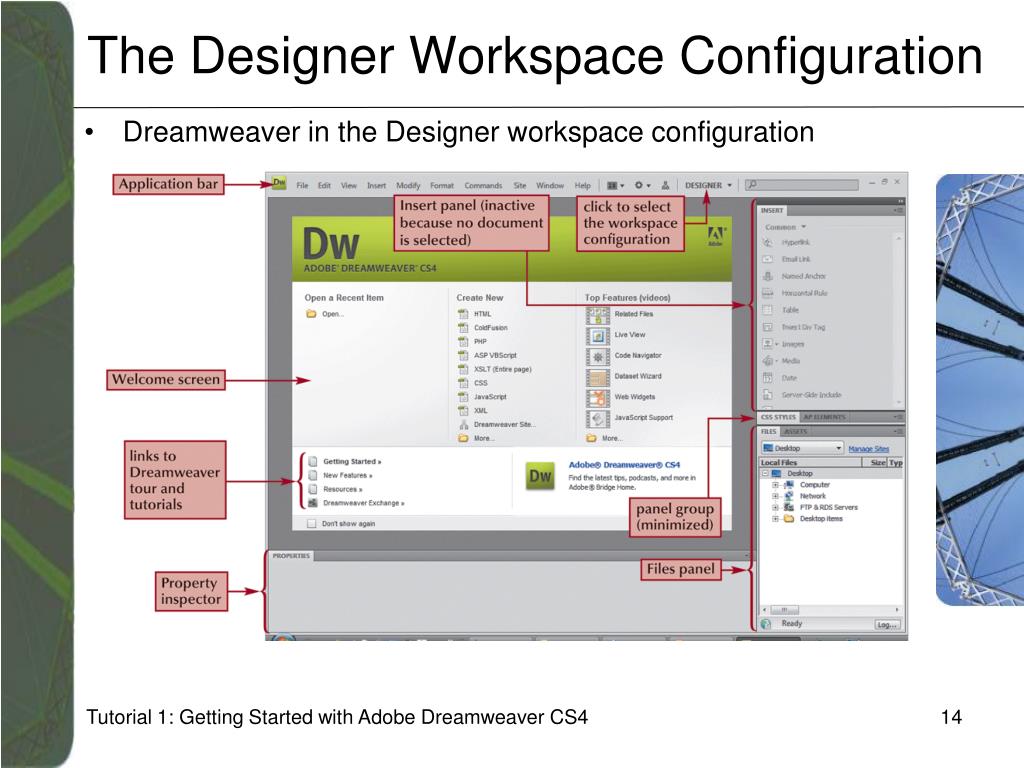Select the FILES panel tab
1024x768 pixels.
(769, 432)
